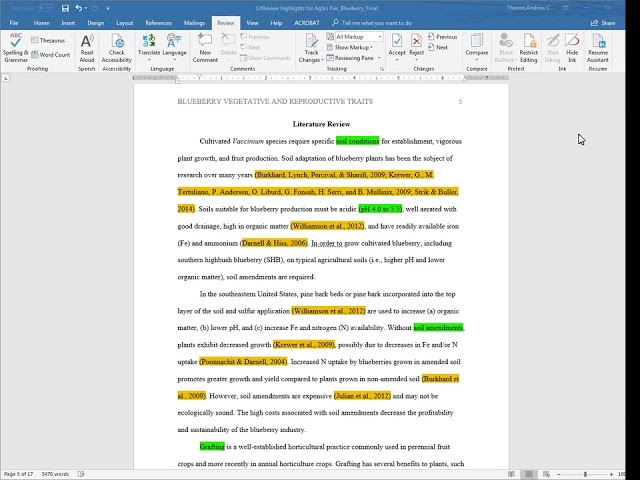Screen dimensions: 640x480
Task: Click the 'Williamson et al., 2012' citation after organic matter
Action: [x=327, y=226]
